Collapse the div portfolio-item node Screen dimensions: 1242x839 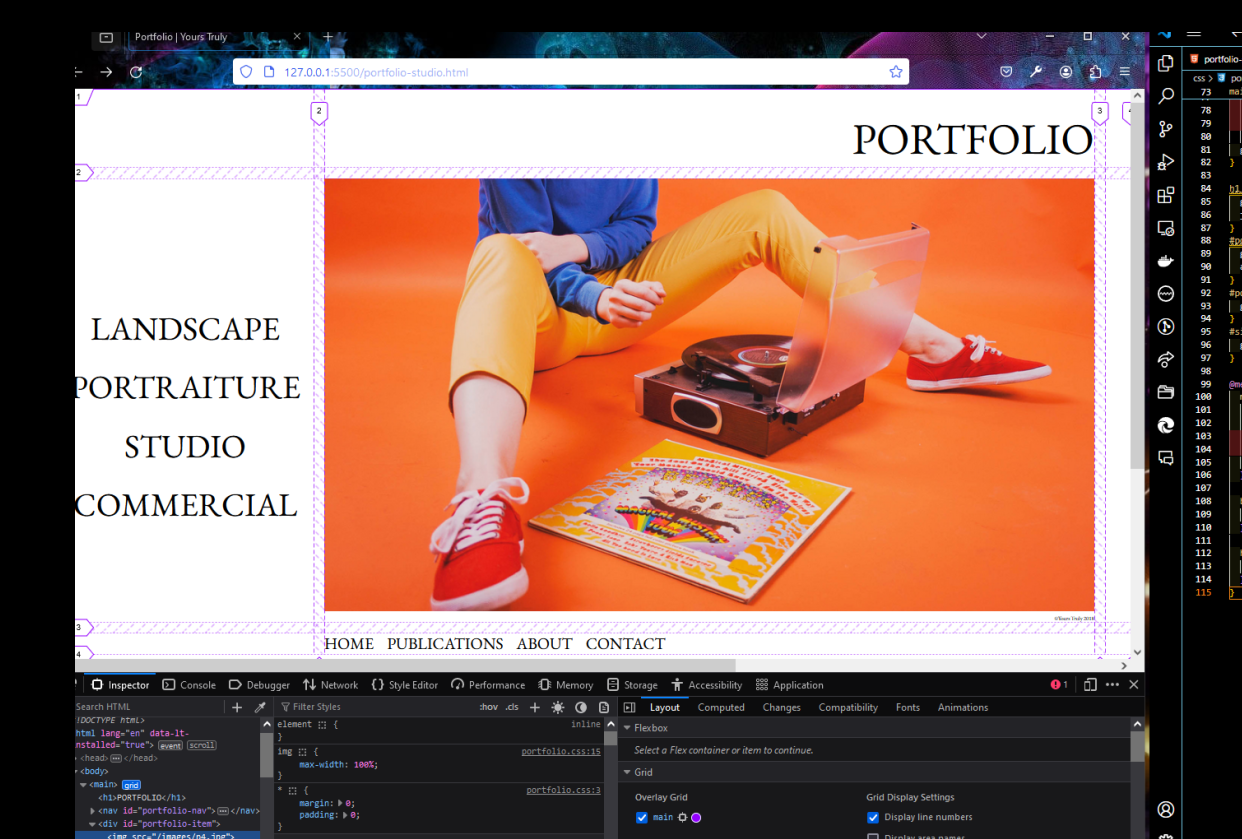[x=92, y=824]
